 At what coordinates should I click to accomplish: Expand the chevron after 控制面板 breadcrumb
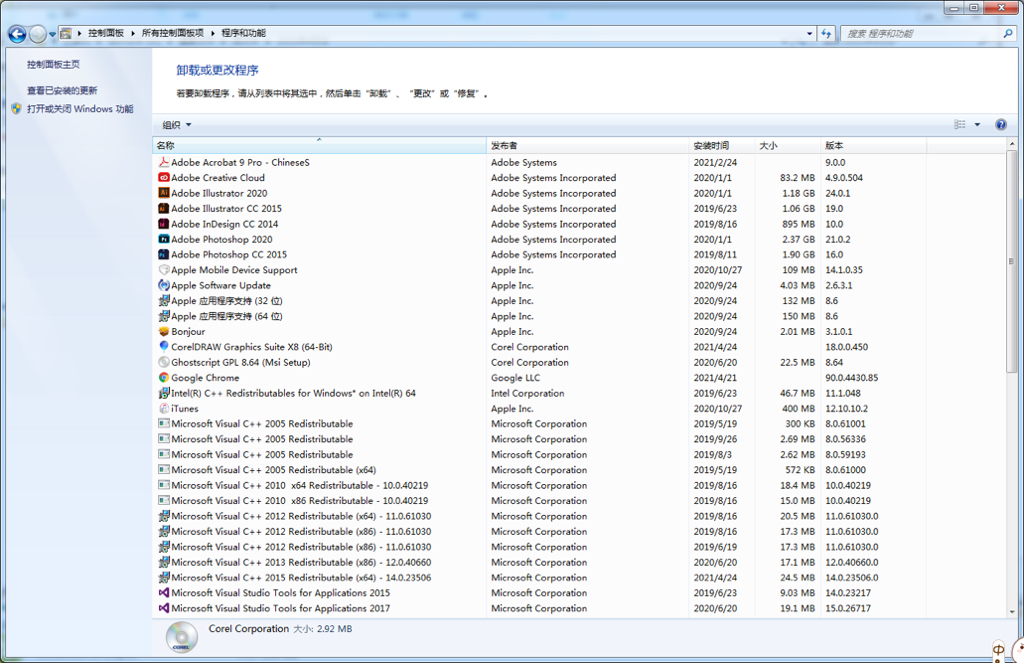[133, 33]
